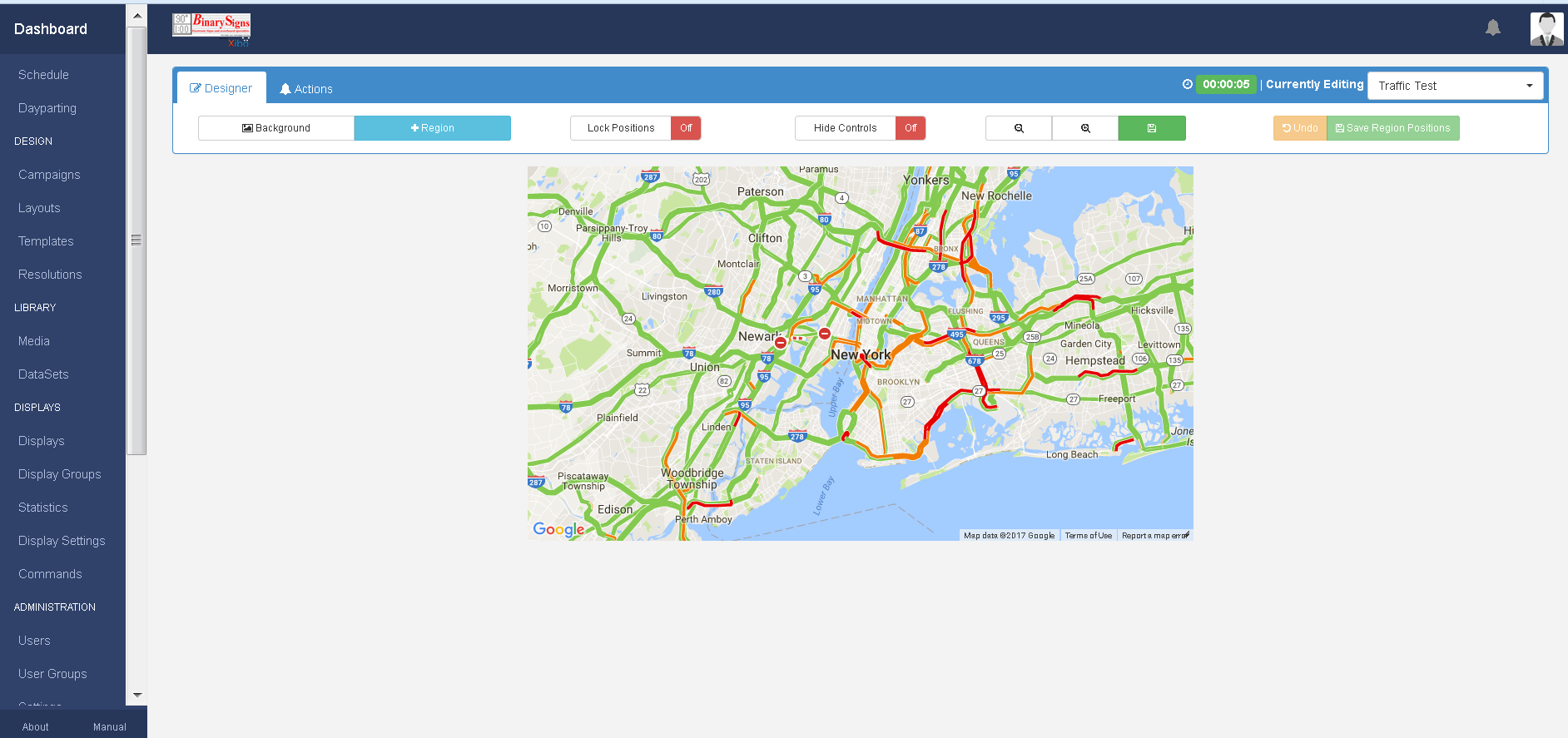Open Display Groups in the sidebar
1568x738 pixels.
tap(60, 474)
